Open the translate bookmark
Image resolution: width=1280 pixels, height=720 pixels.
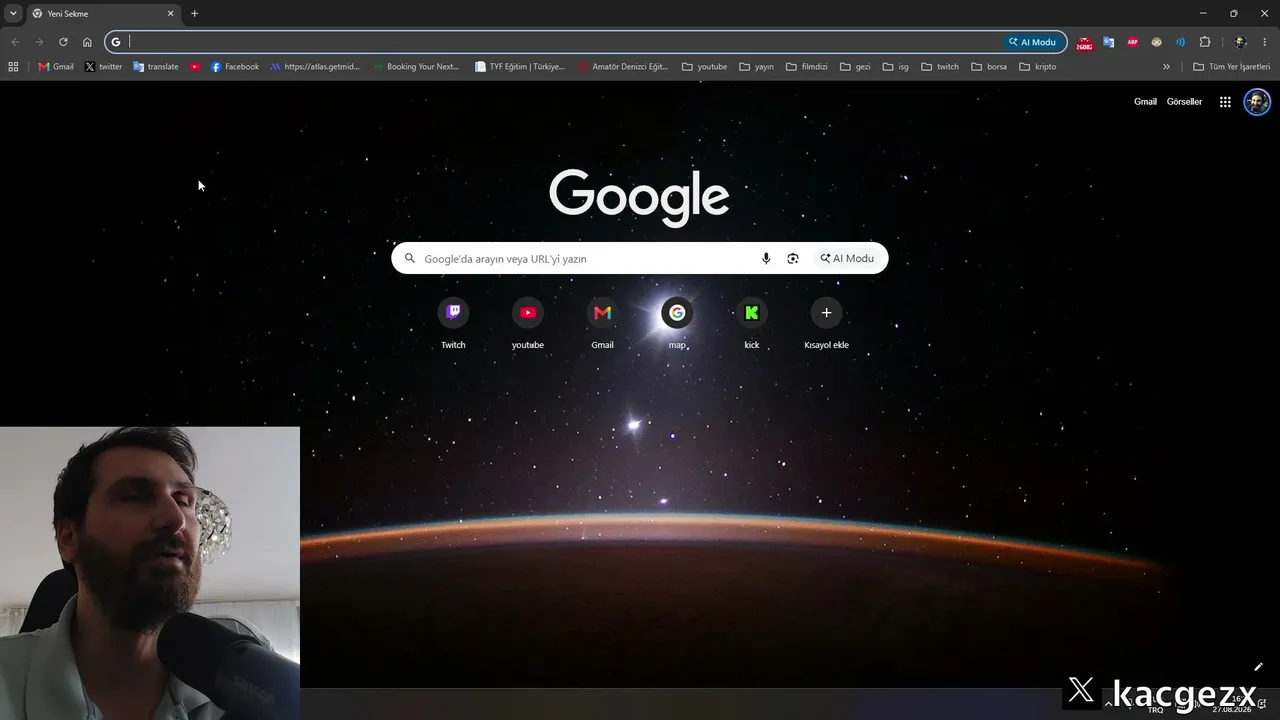(155, 67)
